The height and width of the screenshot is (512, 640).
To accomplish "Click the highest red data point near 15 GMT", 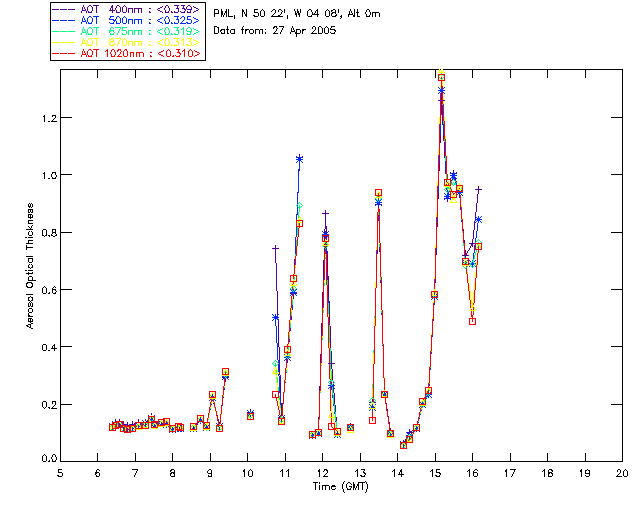I will (x=441, y=78).
